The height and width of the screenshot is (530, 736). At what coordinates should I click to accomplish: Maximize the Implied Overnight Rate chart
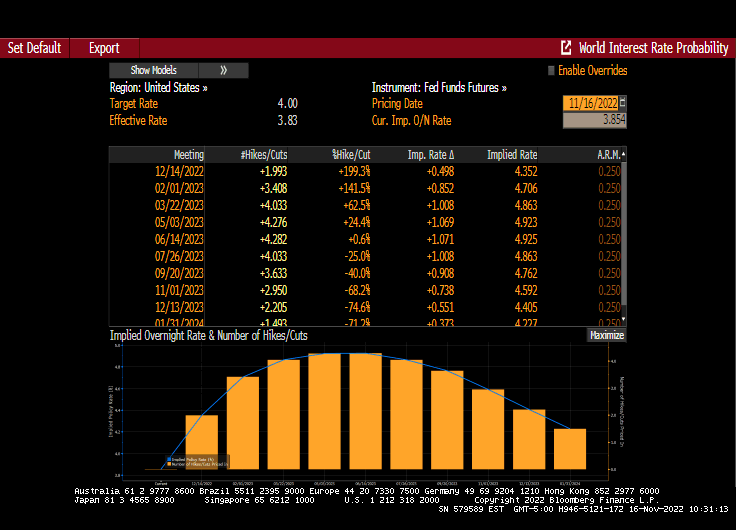(606, 335)
